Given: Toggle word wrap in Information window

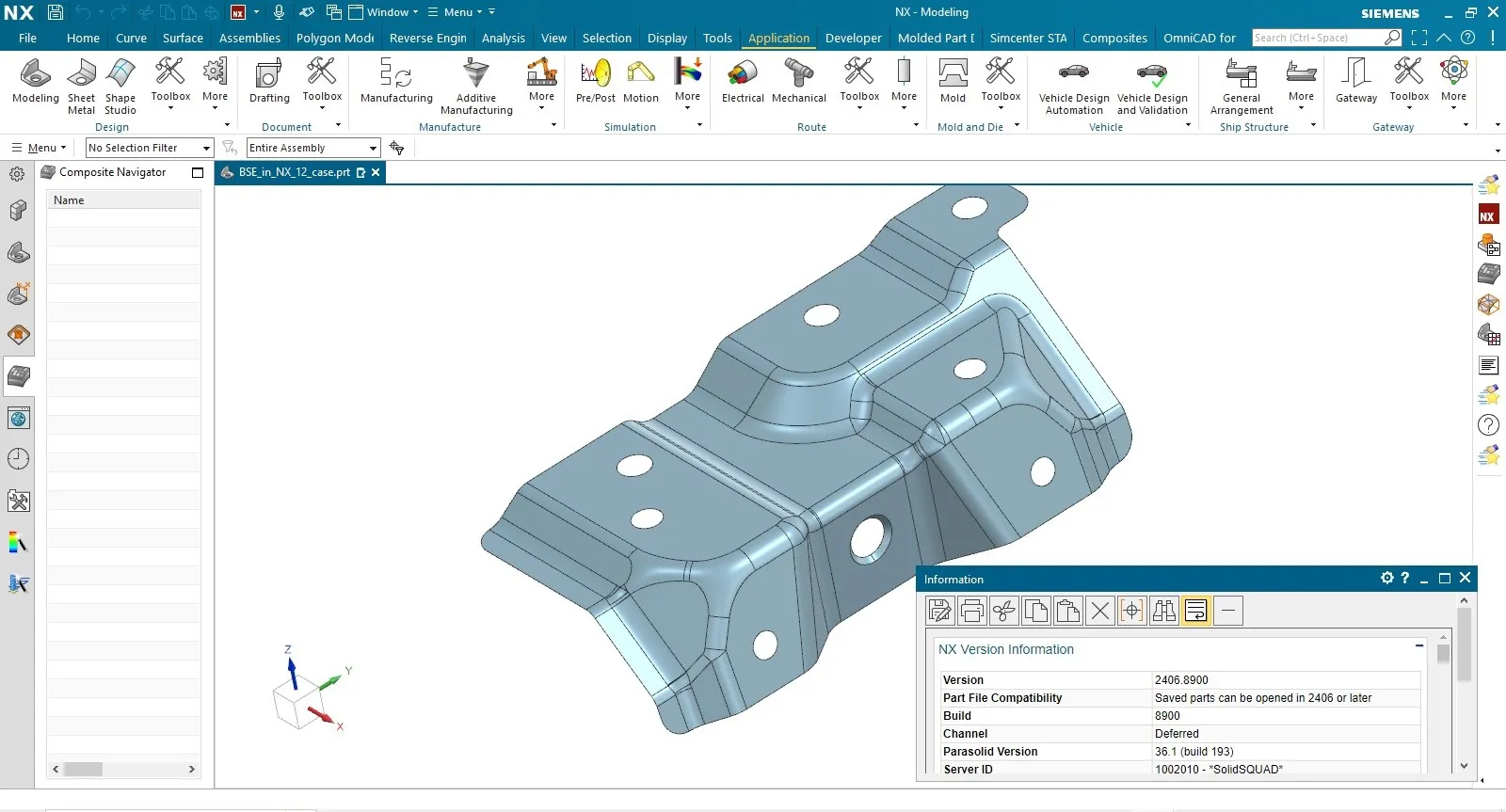Looking at the screenshot, I should pos(1196,611).
